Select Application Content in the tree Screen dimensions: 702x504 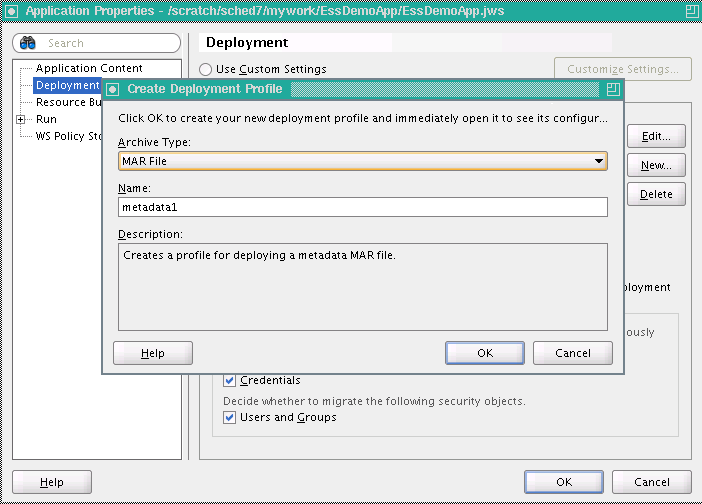(89, 68)
